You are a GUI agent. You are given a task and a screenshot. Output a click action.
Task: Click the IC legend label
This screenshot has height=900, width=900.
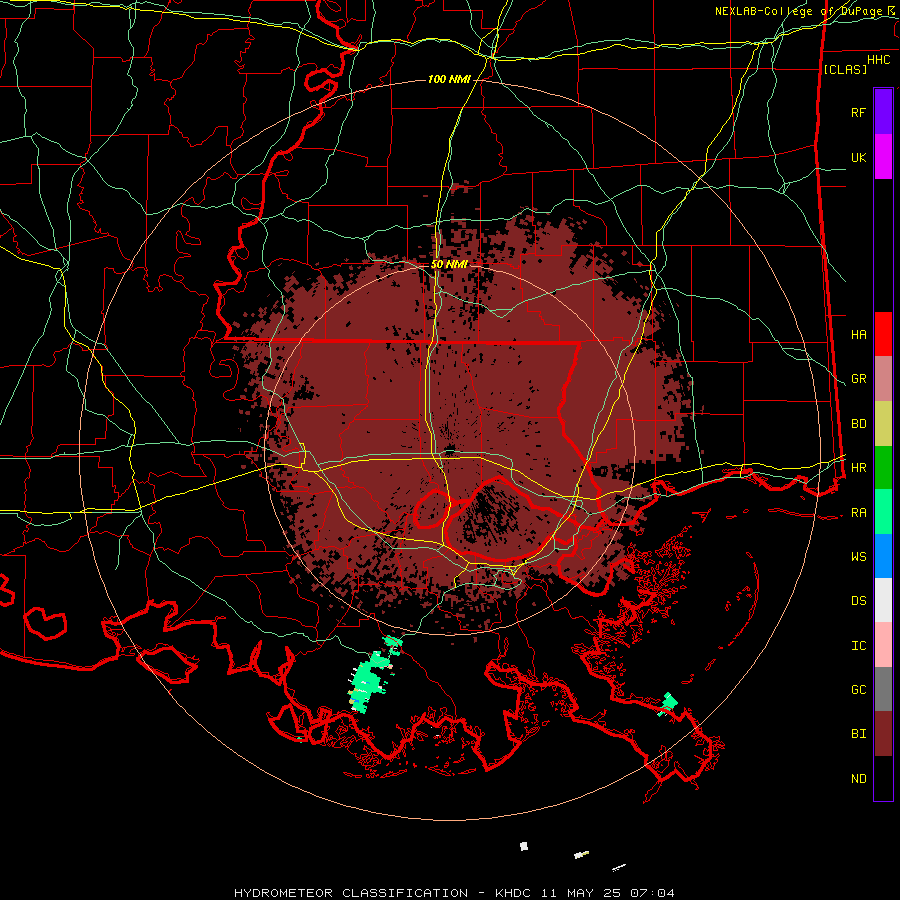858,646
